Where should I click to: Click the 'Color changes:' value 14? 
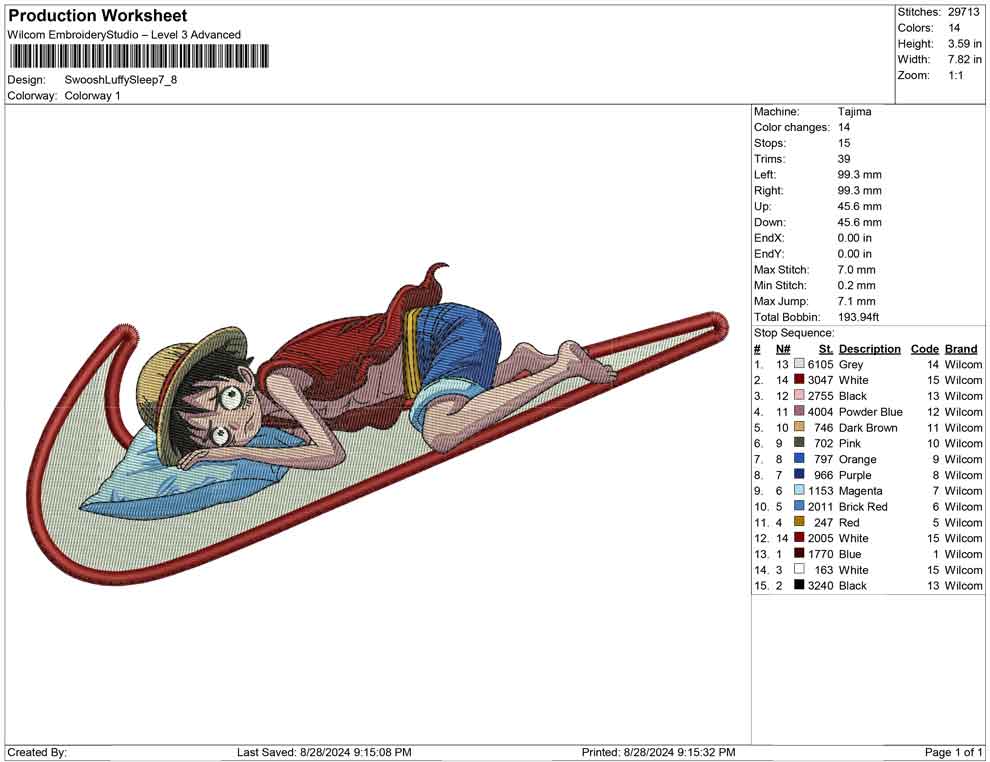tap(844, 128)
